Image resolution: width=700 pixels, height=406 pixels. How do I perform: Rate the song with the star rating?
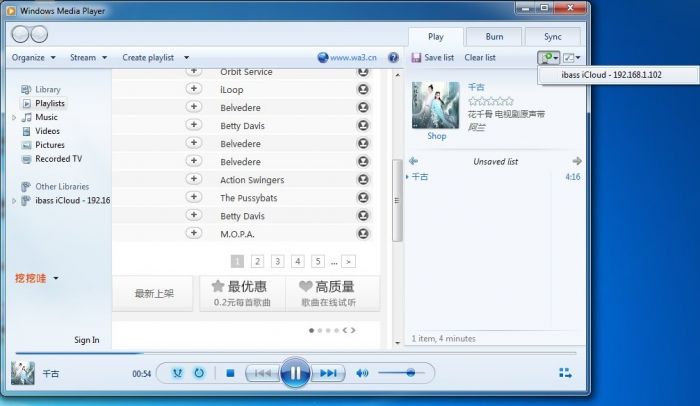point(491,101)
